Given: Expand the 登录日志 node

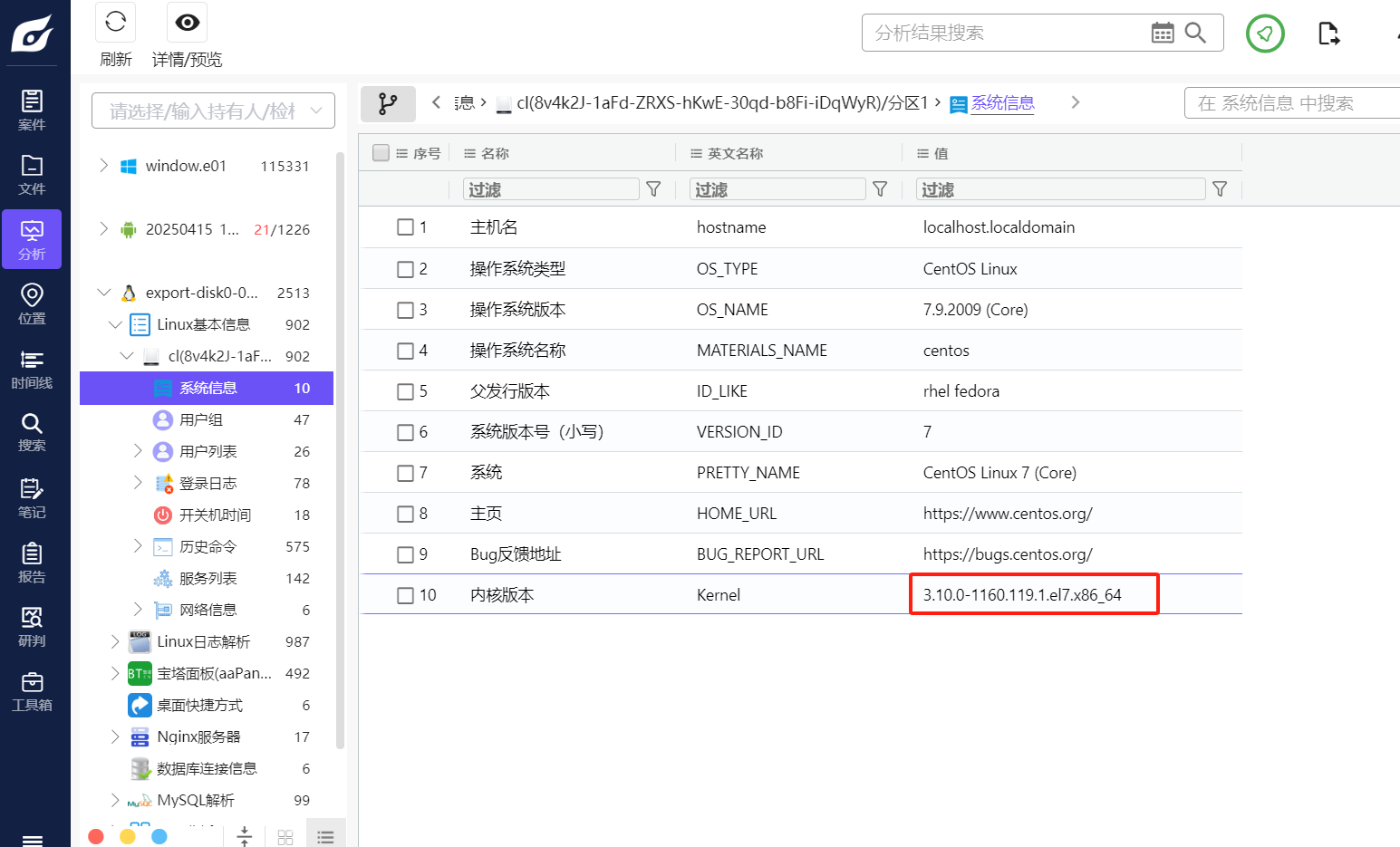Looking at the screenshot, I should (138, 483).
